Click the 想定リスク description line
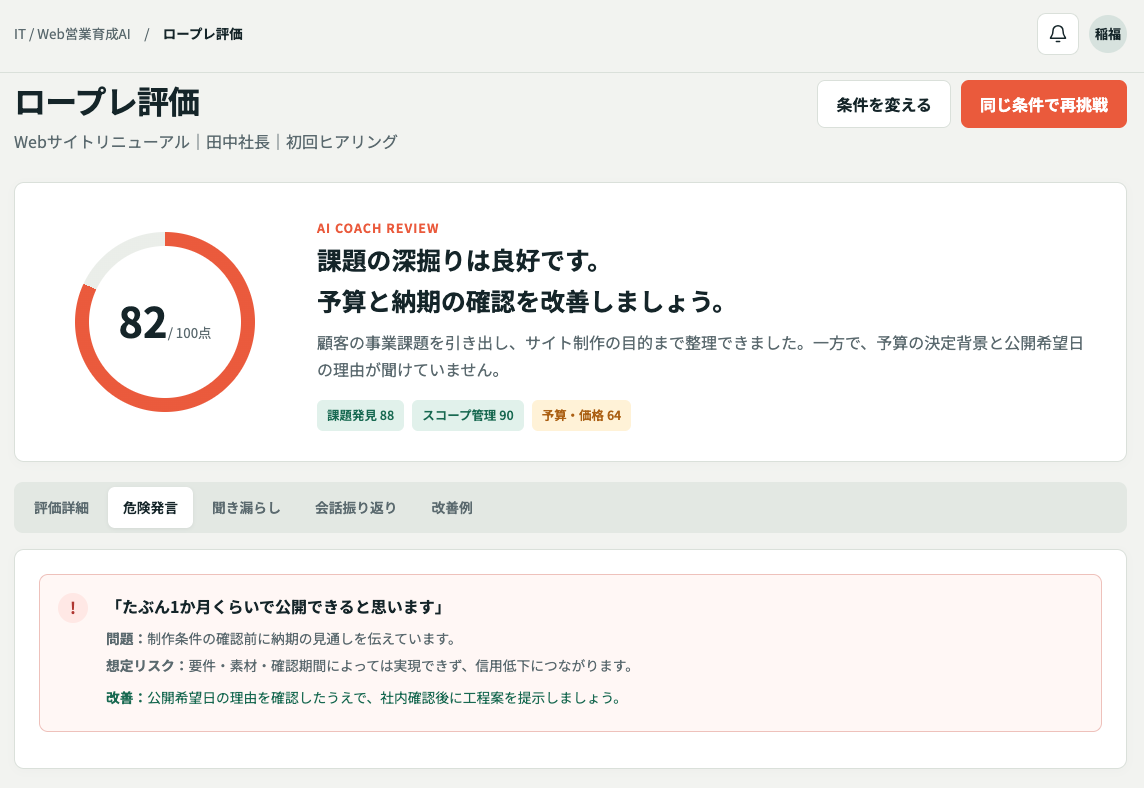 tap(371, 666)
